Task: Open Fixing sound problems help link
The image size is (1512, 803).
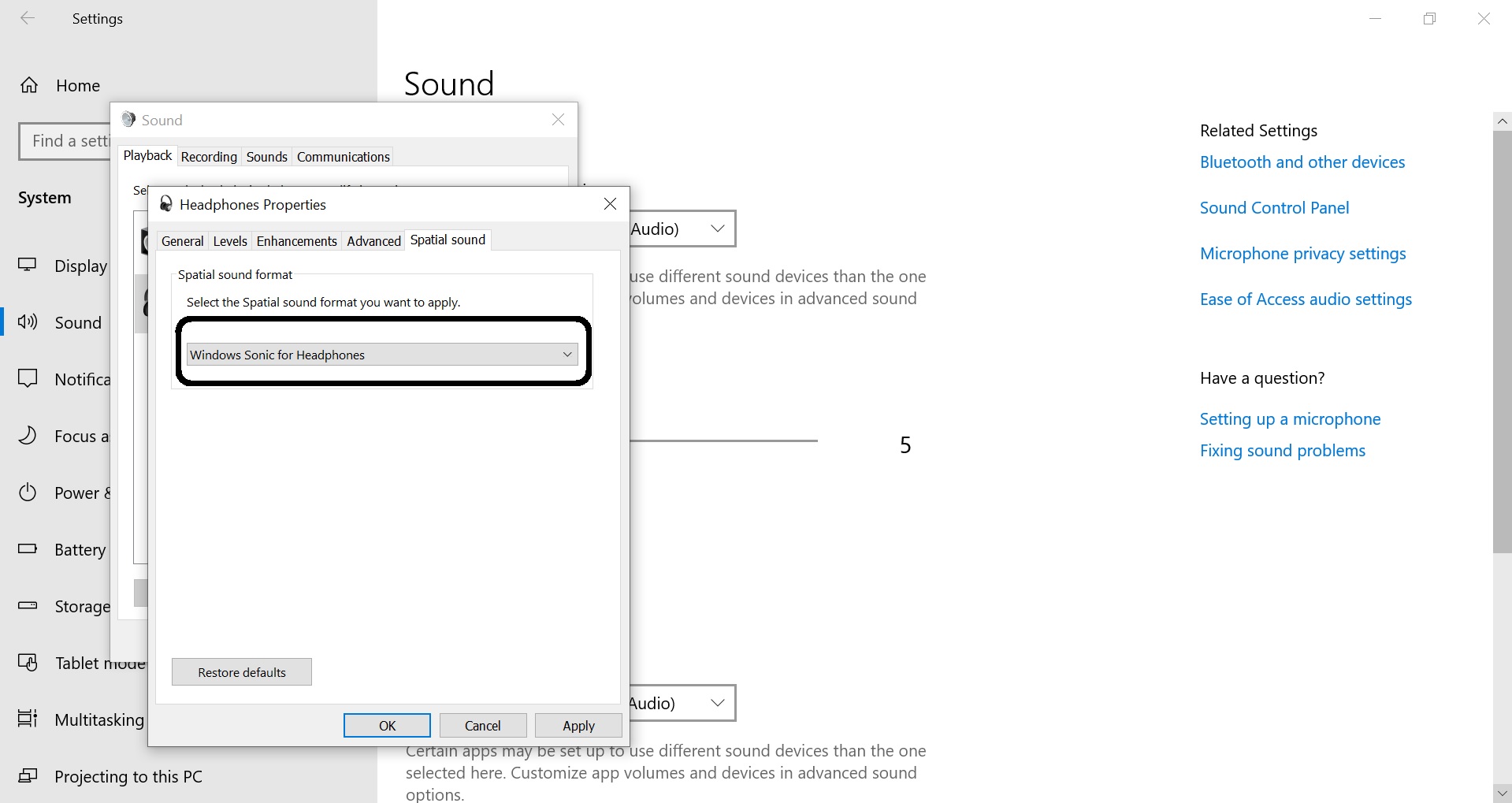Action: 1283,451
